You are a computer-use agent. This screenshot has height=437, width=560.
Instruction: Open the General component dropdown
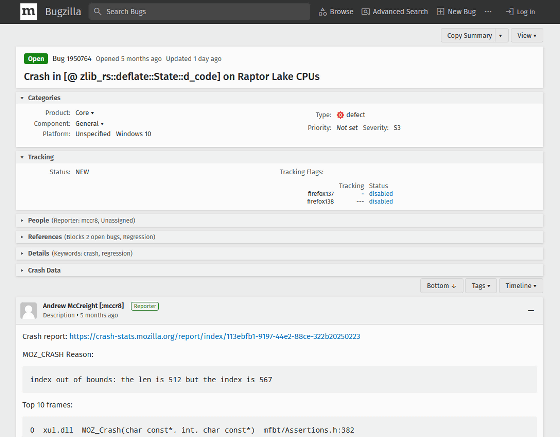tap(89, 124)
